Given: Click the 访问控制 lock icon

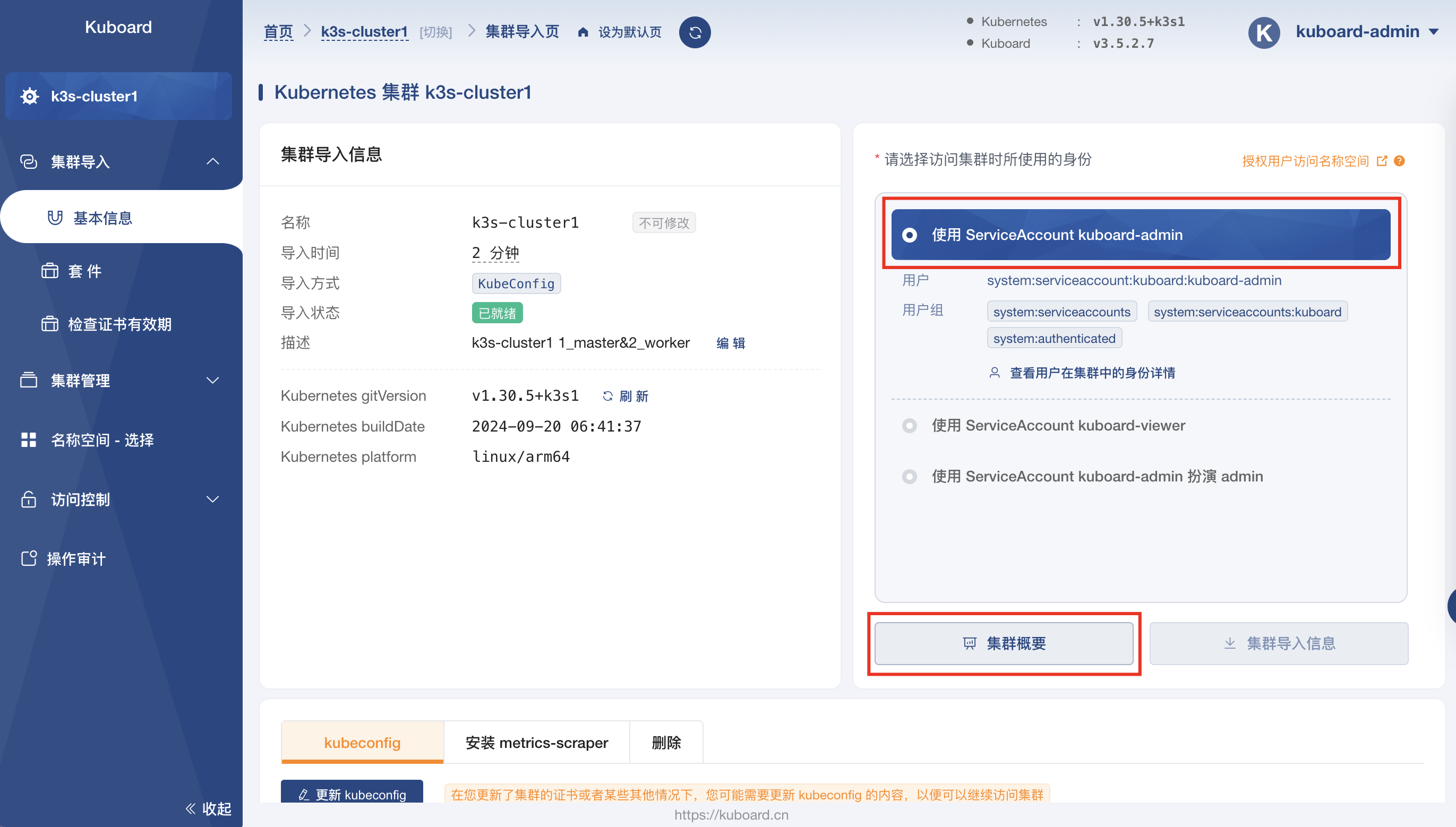Looking at the screenshot, I should [28, 499].
